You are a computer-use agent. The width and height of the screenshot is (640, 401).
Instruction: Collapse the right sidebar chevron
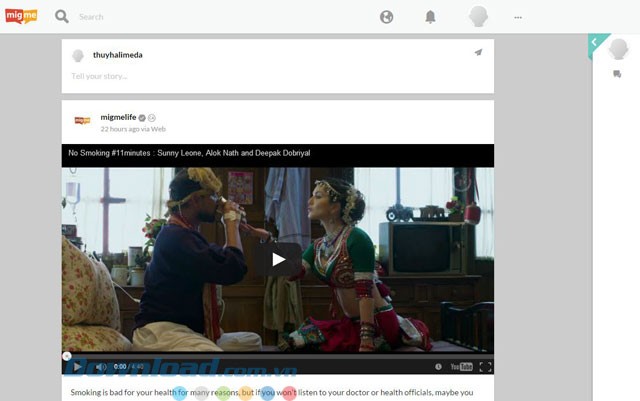pyautogui.click(x=594, y=42)
